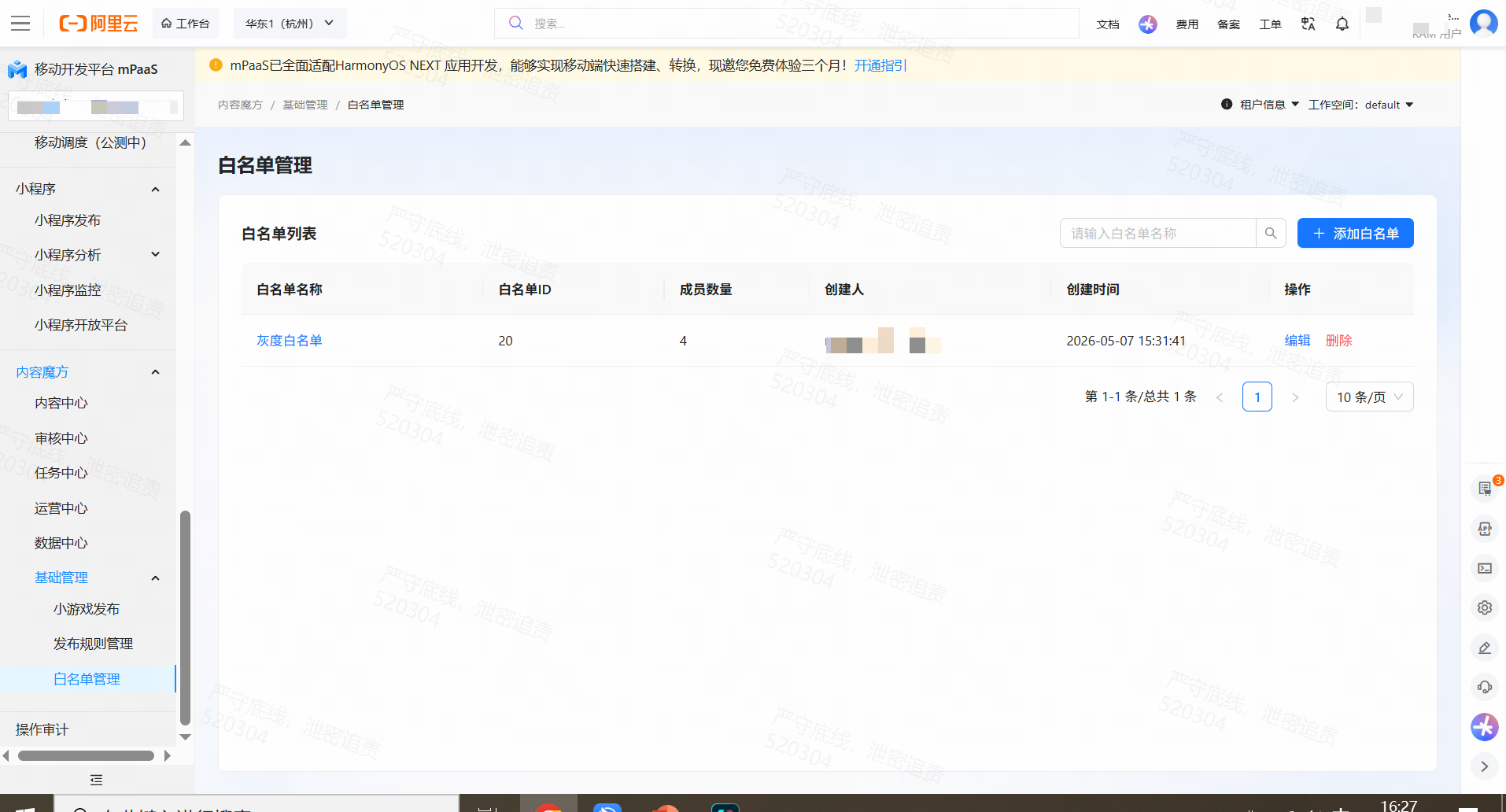
Task: Open 费用 in top navigation
Action: click(1187, 24)
